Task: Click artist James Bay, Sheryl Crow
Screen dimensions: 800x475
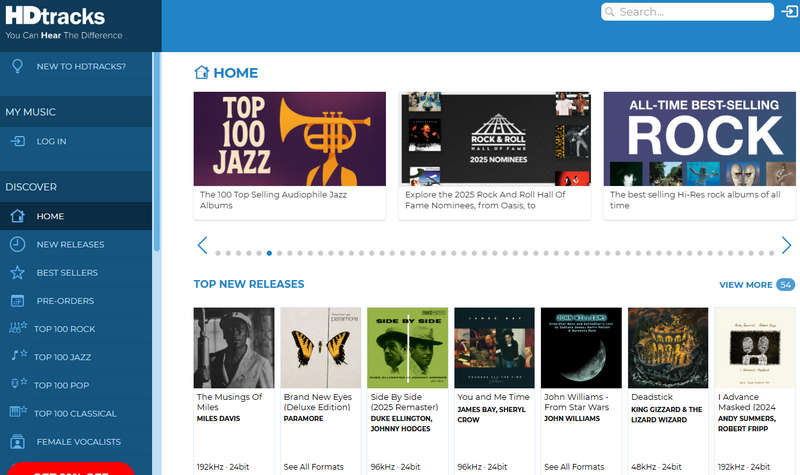Action: [x=491, y=414]
